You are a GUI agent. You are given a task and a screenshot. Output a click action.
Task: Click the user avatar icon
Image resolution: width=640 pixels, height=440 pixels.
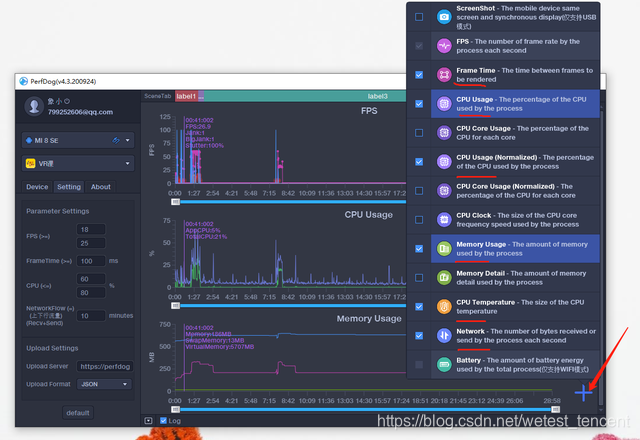[34, 106]
